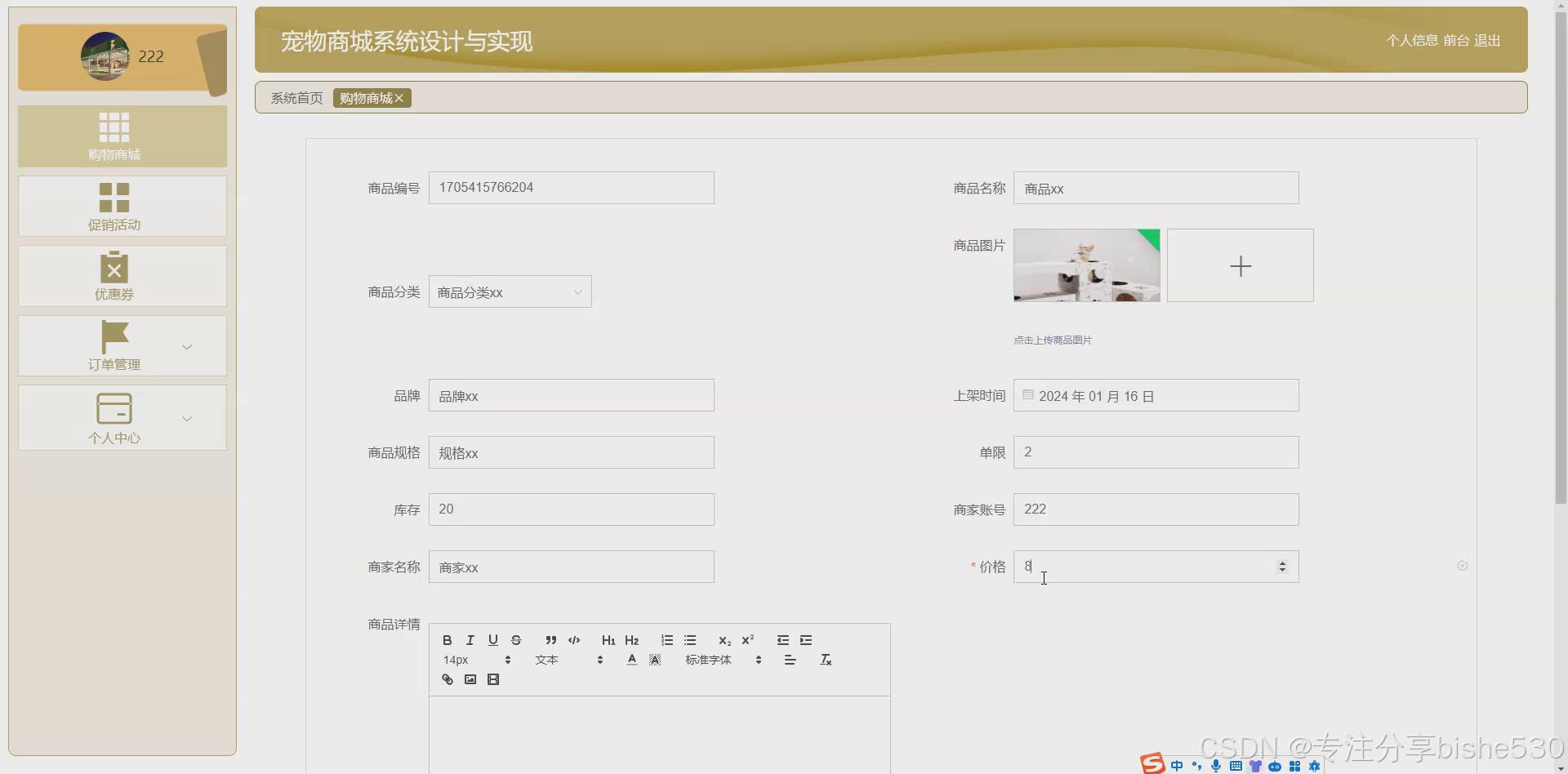Close the 购物商城 tab
The image size is (1568, 774).
point(399,98)
